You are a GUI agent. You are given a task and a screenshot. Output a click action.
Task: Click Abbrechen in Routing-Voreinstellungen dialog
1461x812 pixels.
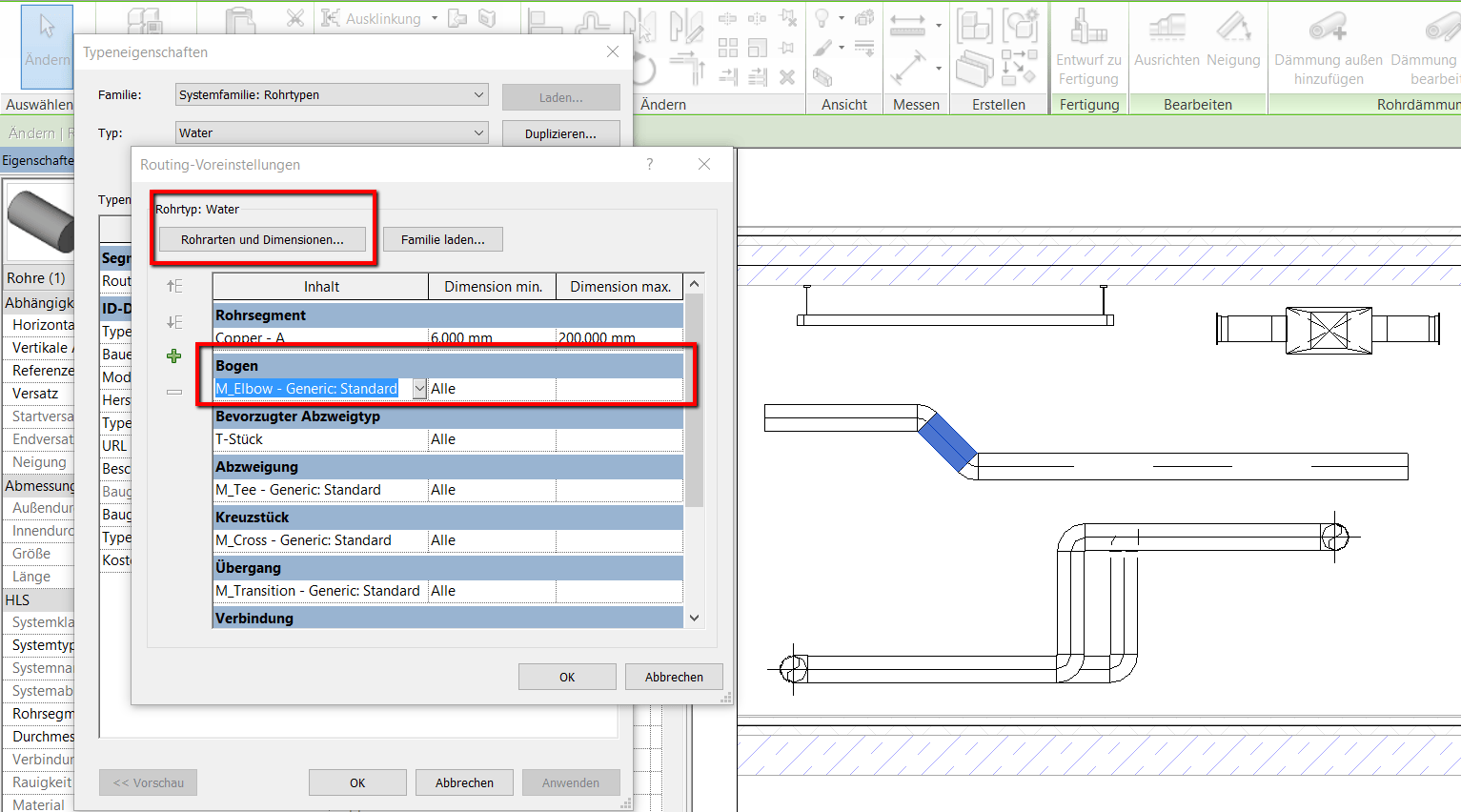(674, 677)
